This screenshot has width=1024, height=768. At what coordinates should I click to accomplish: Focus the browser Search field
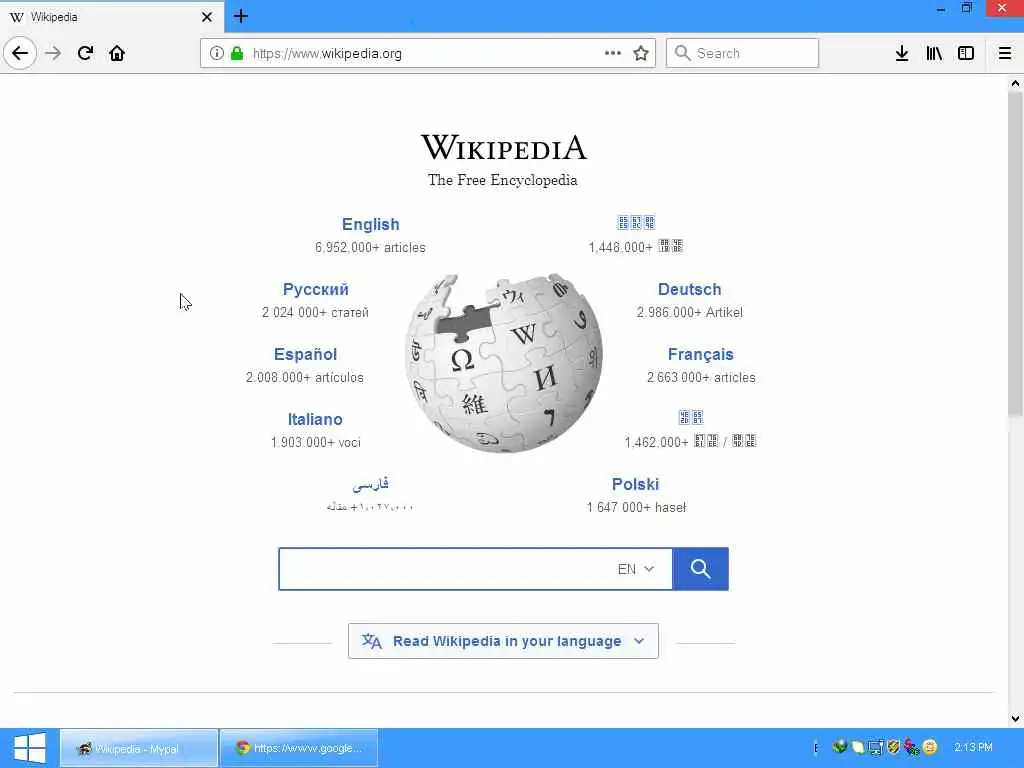click(743, 53)
